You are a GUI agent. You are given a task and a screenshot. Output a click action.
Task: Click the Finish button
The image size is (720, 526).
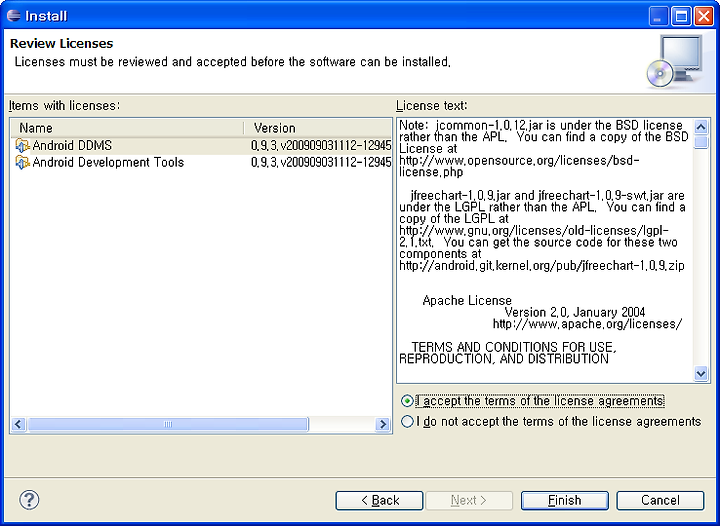point(565,500)
